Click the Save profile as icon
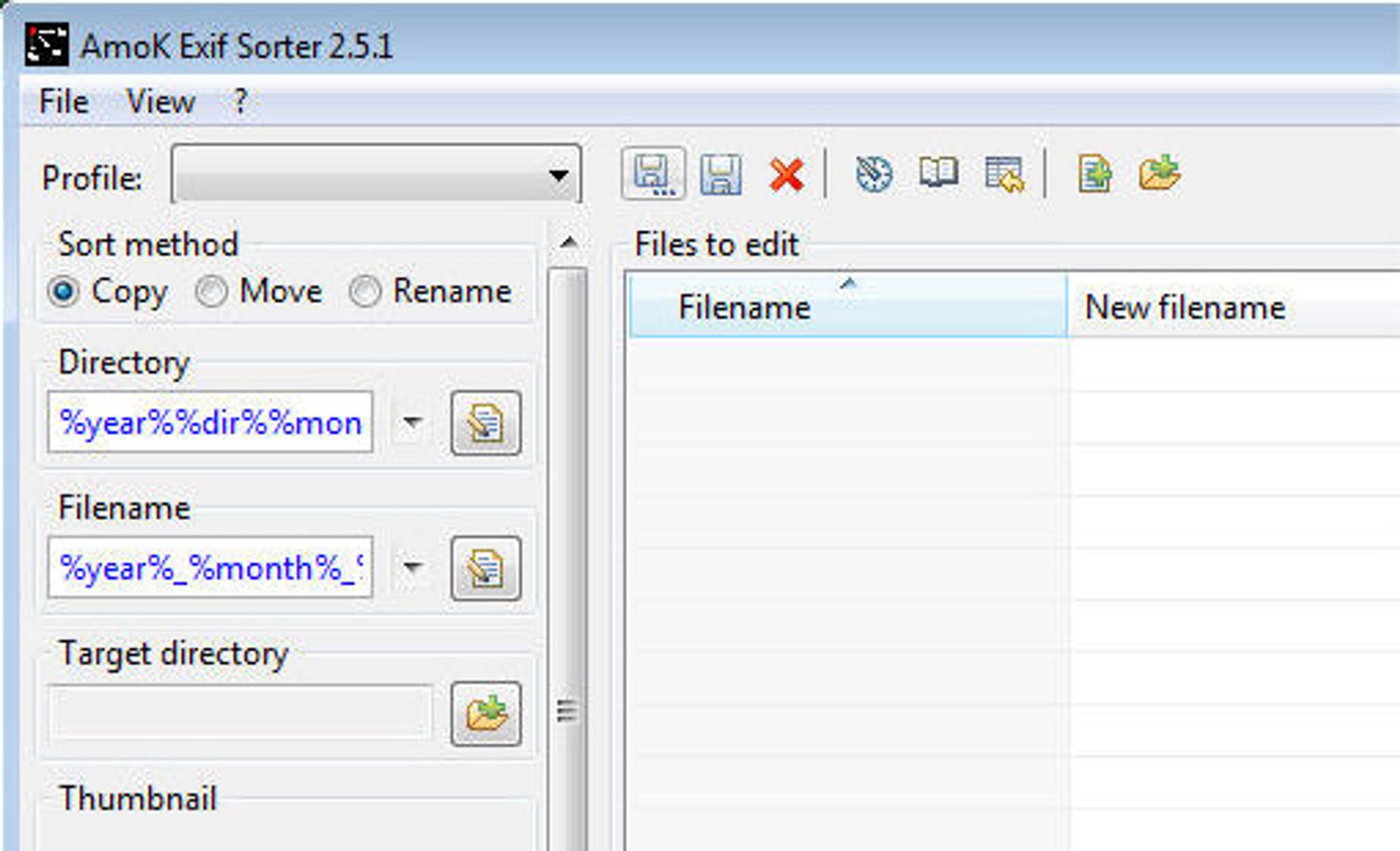 [x=653, y=174]
